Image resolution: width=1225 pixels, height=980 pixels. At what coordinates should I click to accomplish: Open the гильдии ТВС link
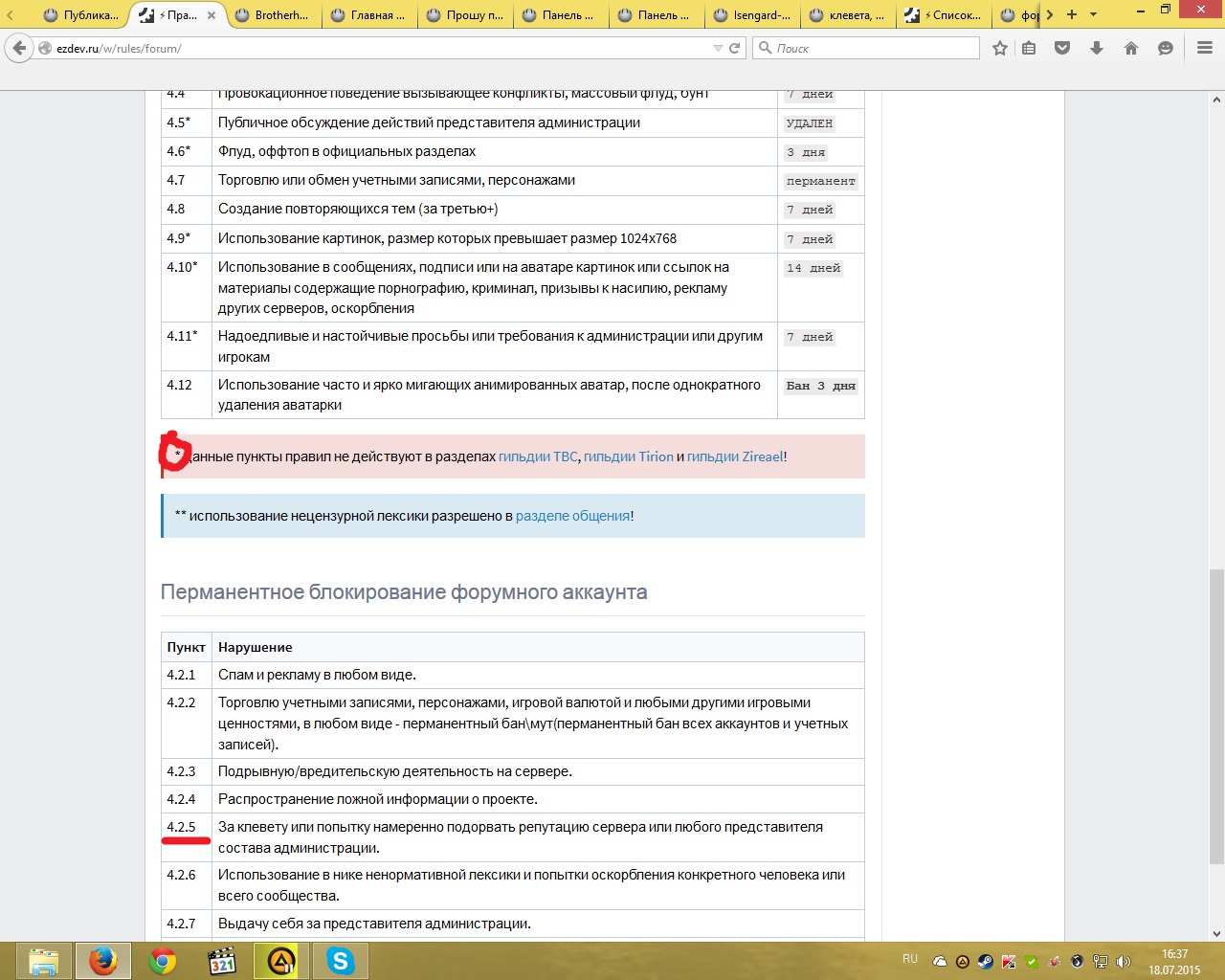point(538,457)
